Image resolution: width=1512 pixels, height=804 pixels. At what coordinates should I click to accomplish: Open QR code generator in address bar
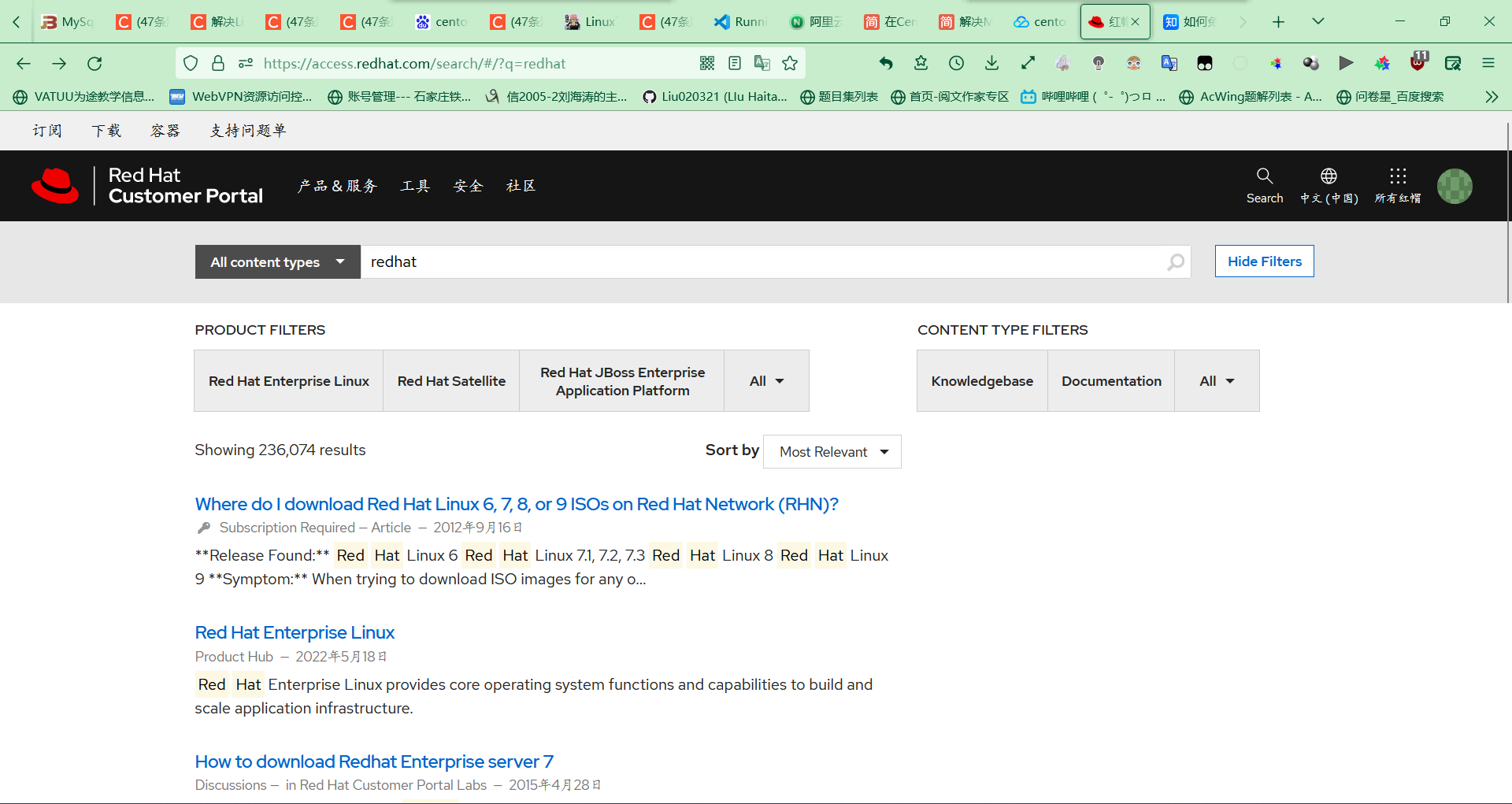707,64
